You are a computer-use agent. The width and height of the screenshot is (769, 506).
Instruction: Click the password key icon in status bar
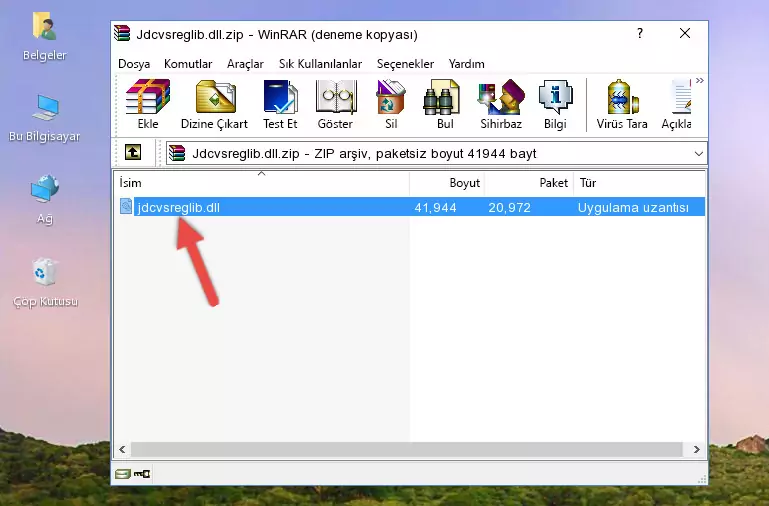[142, 474]
